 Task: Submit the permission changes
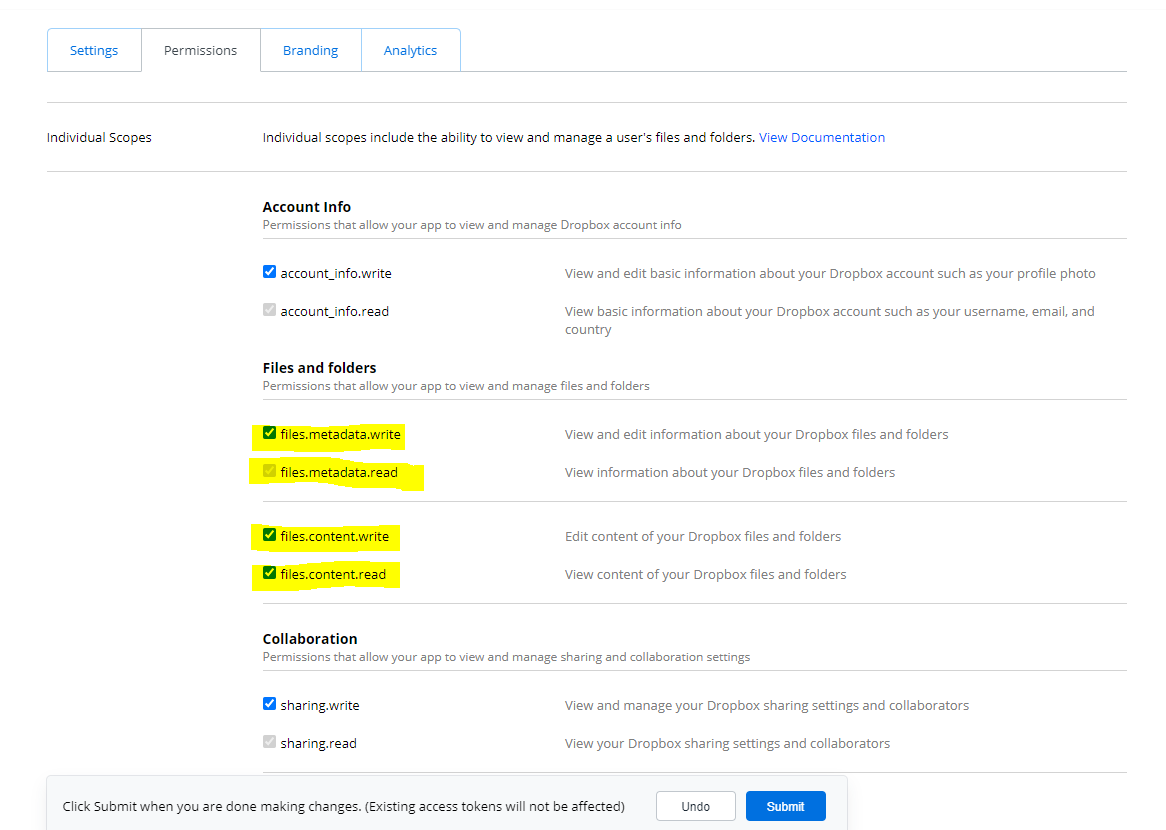(785, 806)
